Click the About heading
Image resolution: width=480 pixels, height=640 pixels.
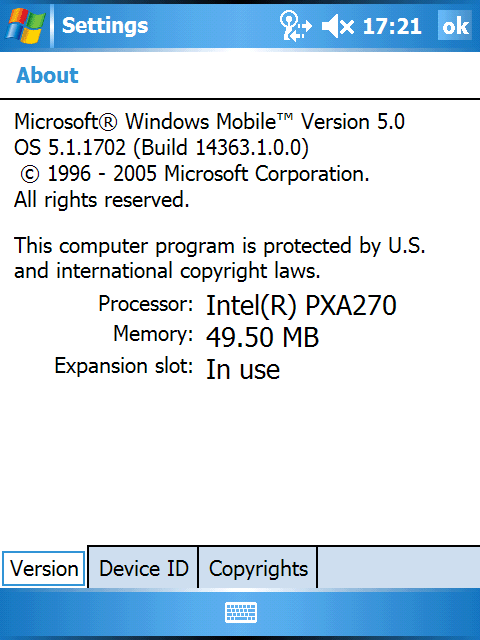47,75
